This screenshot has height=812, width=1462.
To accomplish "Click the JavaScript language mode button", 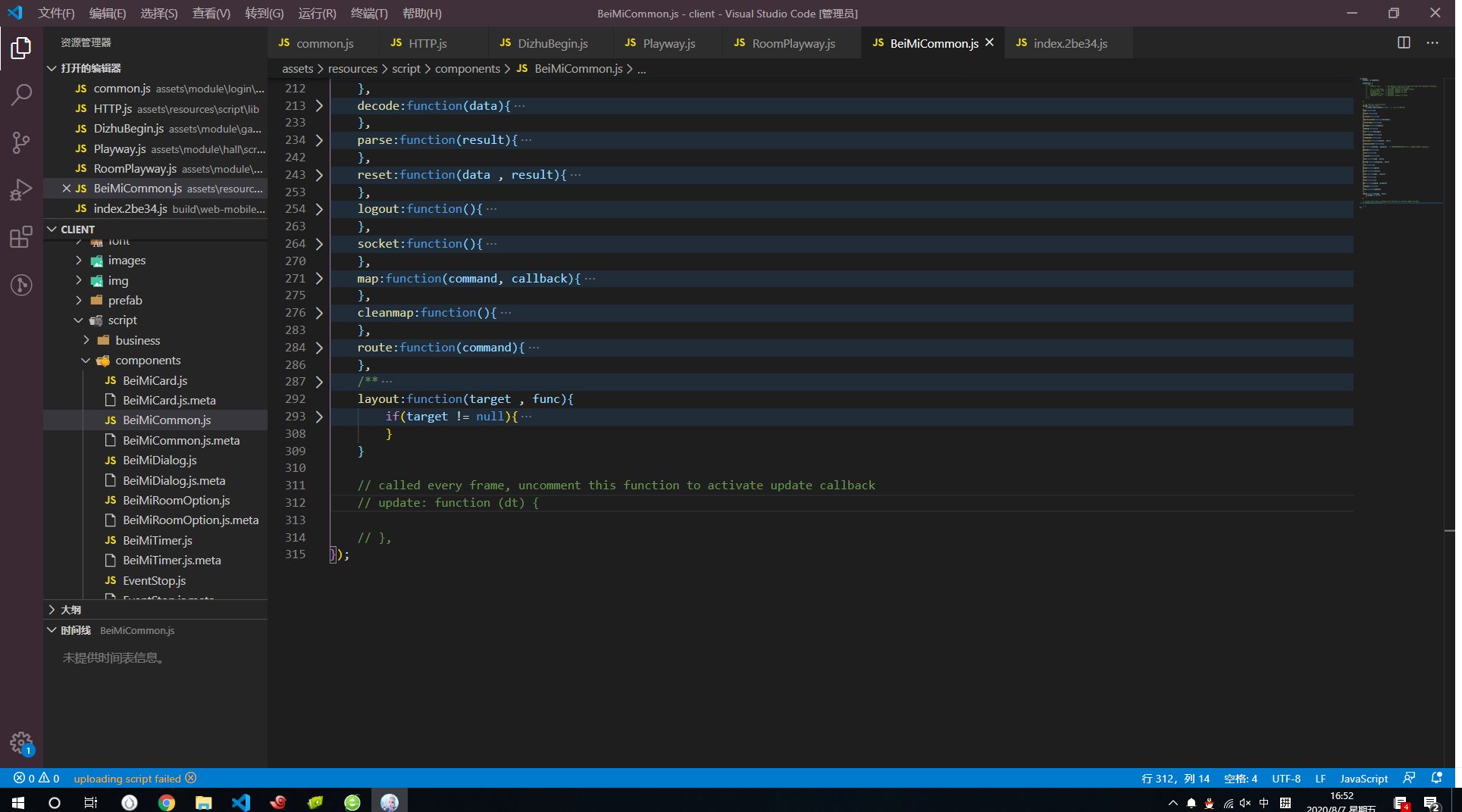I will 1363,778.
